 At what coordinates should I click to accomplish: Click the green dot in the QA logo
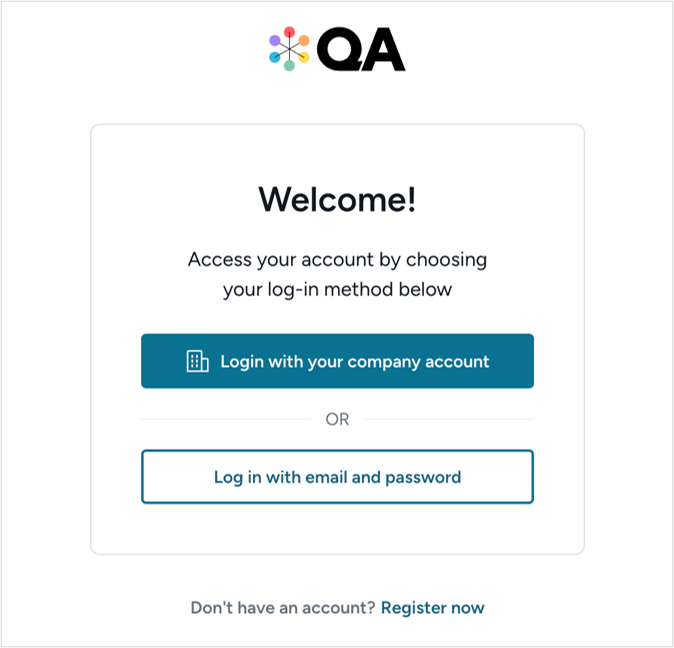289,66
